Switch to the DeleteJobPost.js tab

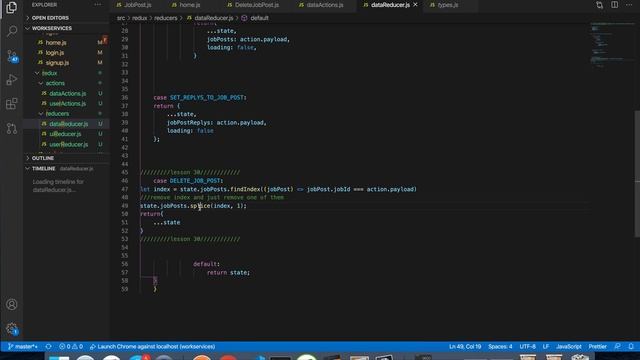point(253,5)
